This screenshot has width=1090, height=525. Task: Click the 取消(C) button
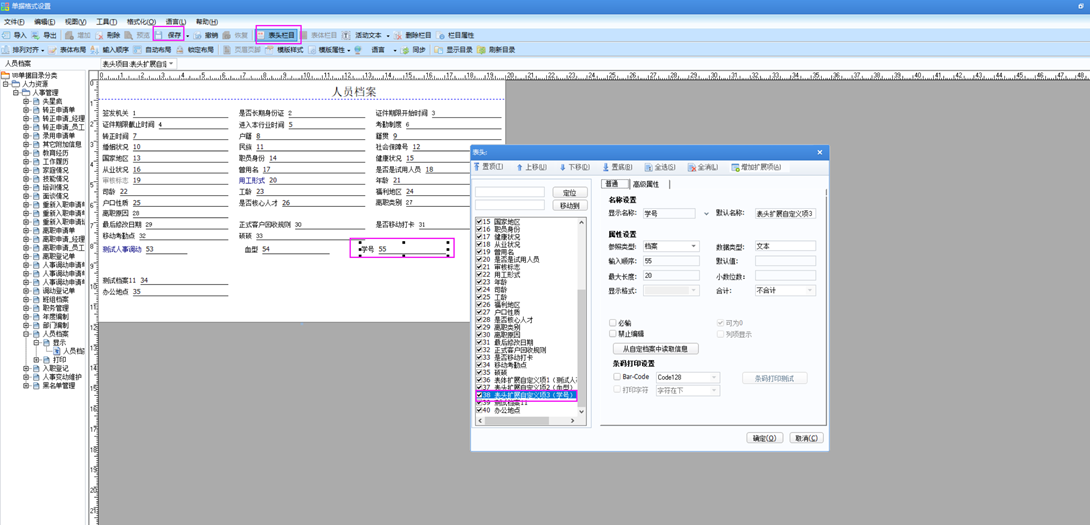806,438
